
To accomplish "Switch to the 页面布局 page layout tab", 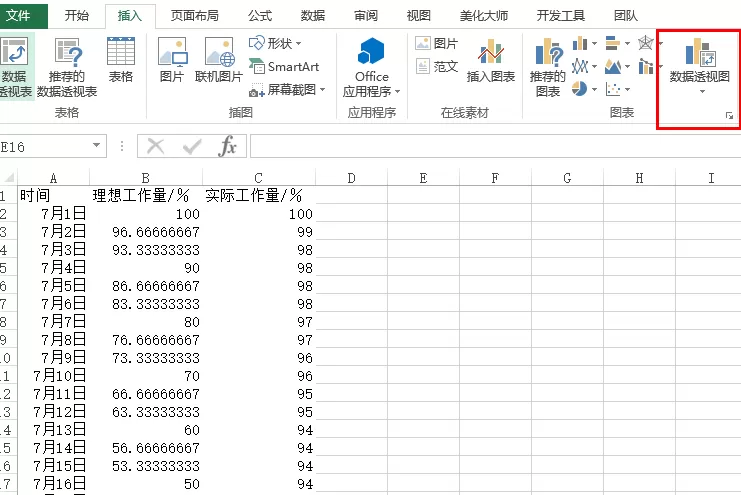I will coord(194,16).
